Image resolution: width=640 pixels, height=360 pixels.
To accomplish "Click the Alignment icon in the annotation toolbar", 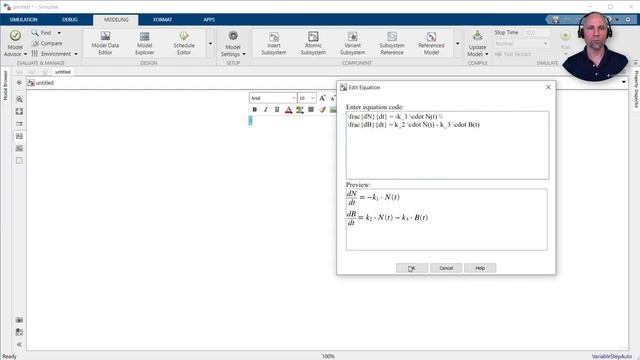I will (x=311, y=109).
